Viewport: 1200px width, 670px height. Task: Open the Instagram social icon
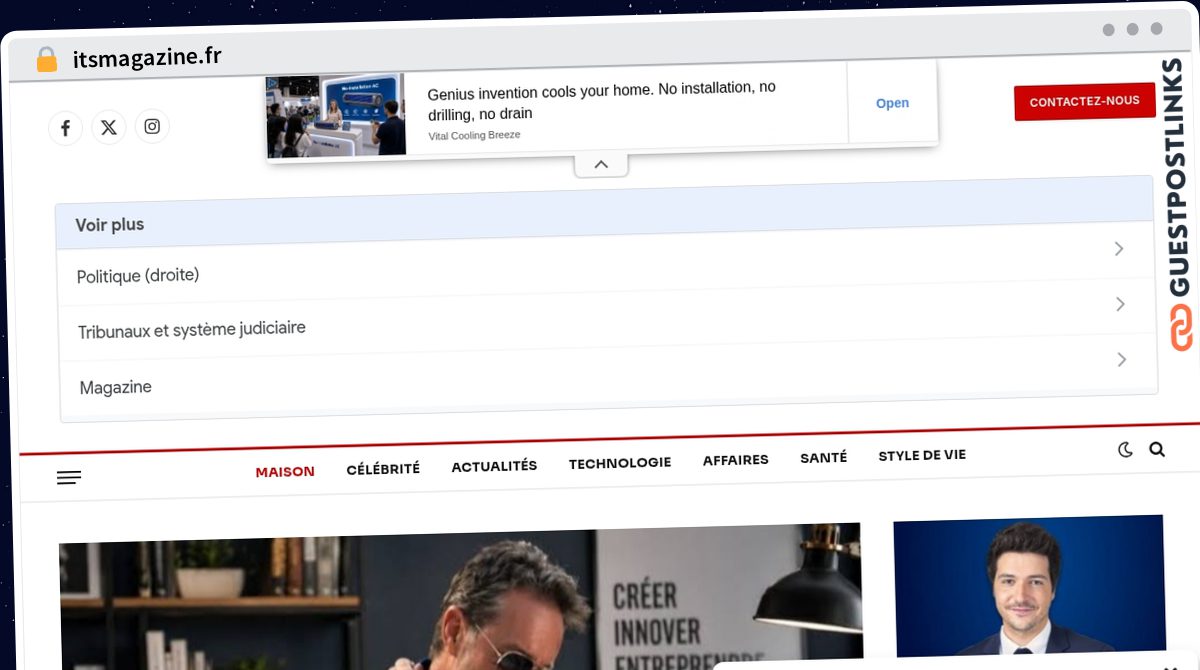152,126
